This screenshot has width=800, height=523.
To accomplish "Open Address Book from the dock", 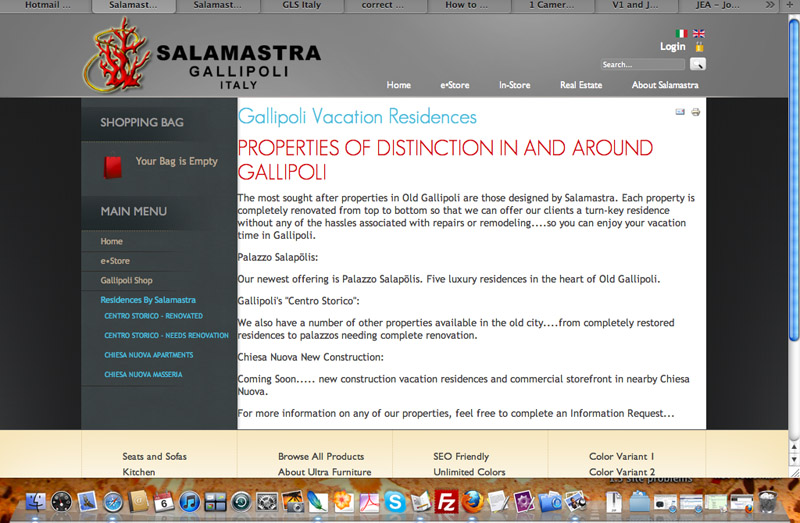I will tap(138, 502).
